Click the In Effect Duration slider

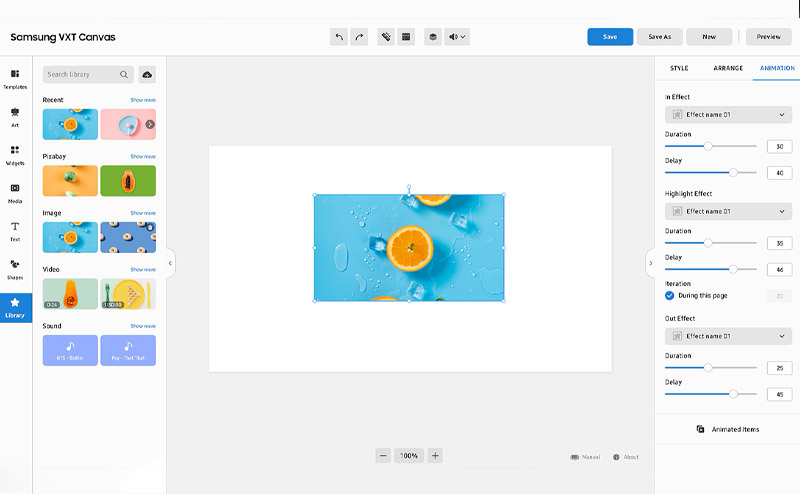click(710, 147)
